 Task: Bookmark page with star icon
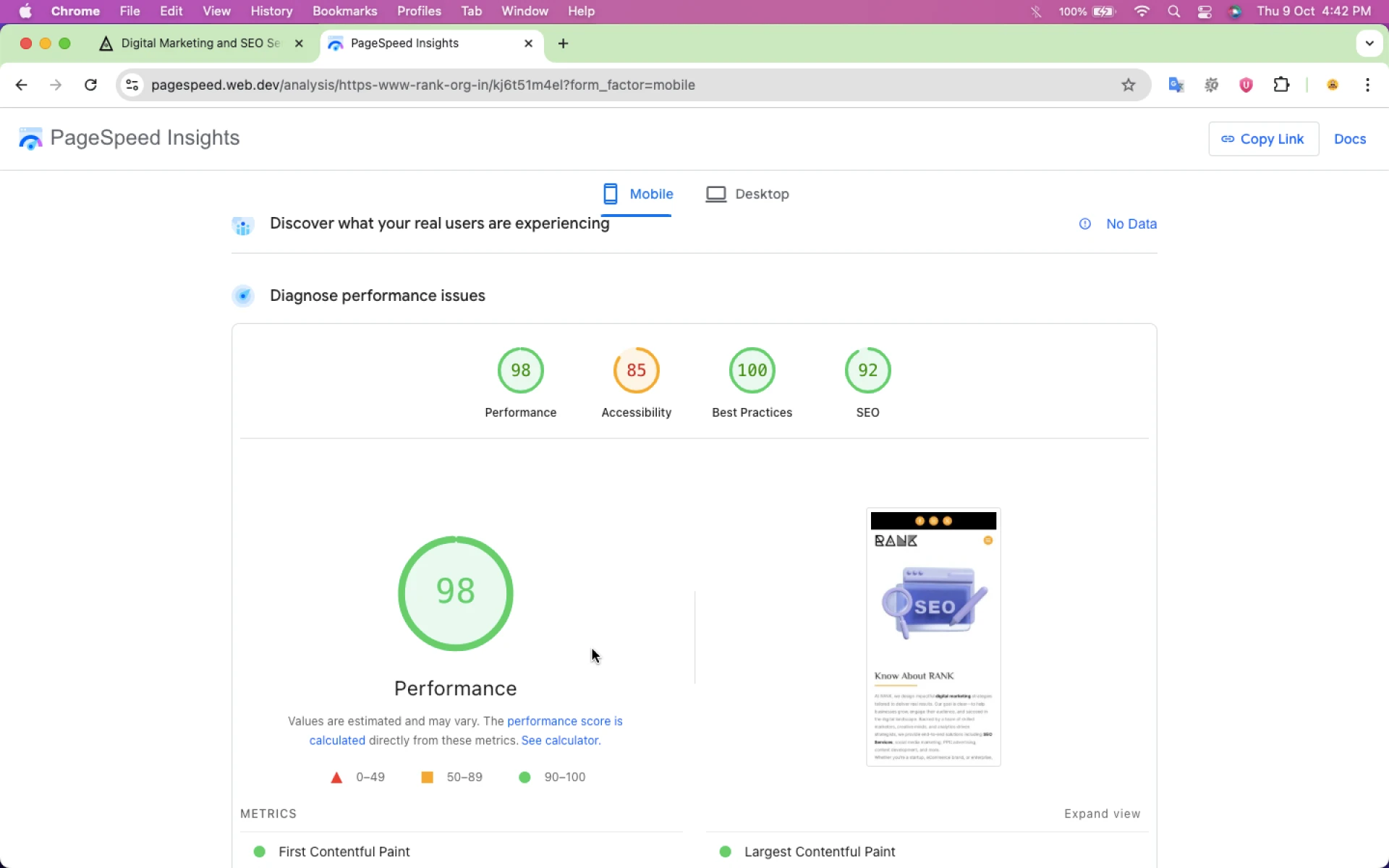[1128, 85]
